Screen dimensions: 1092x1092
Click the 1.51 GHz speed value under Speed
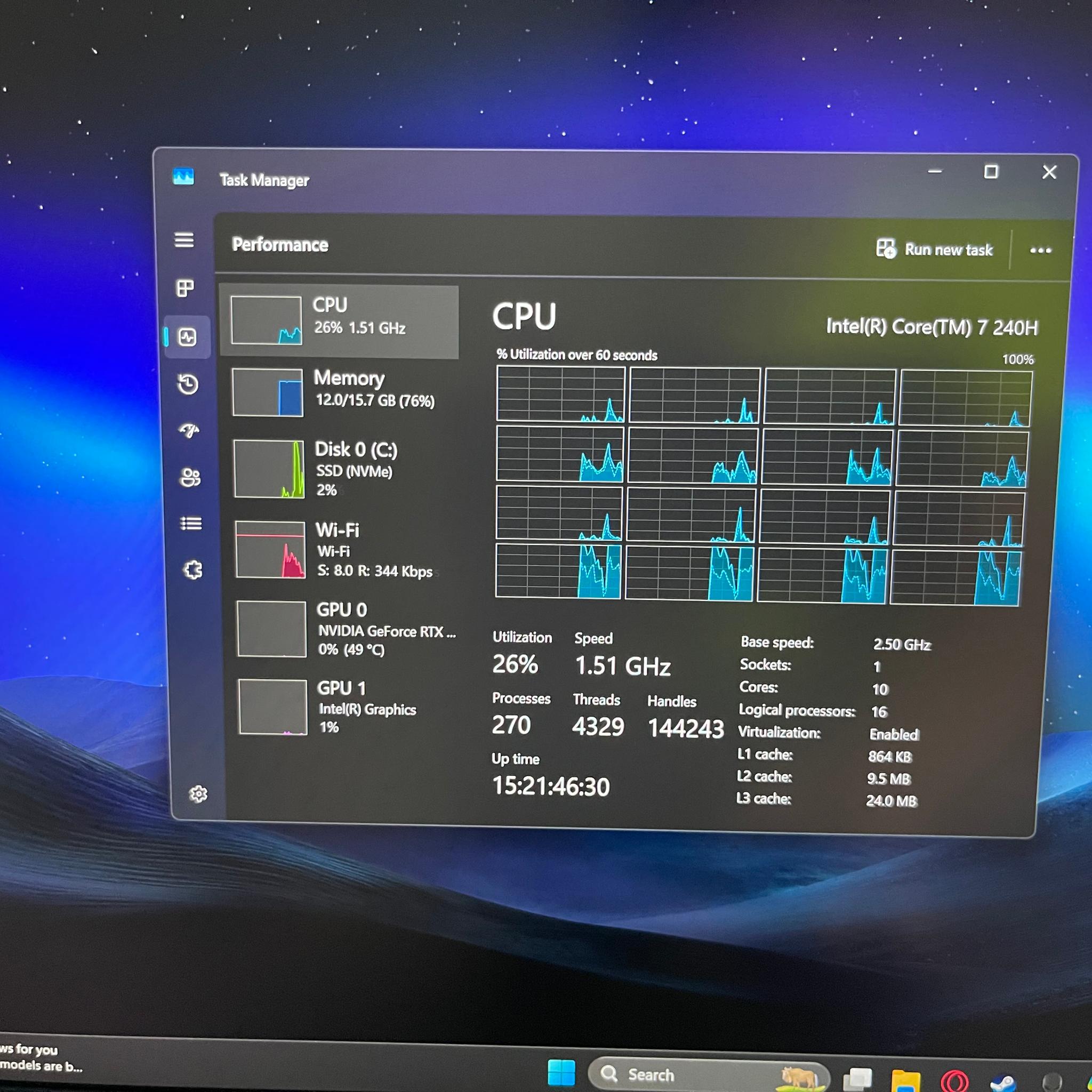point(623,667)
